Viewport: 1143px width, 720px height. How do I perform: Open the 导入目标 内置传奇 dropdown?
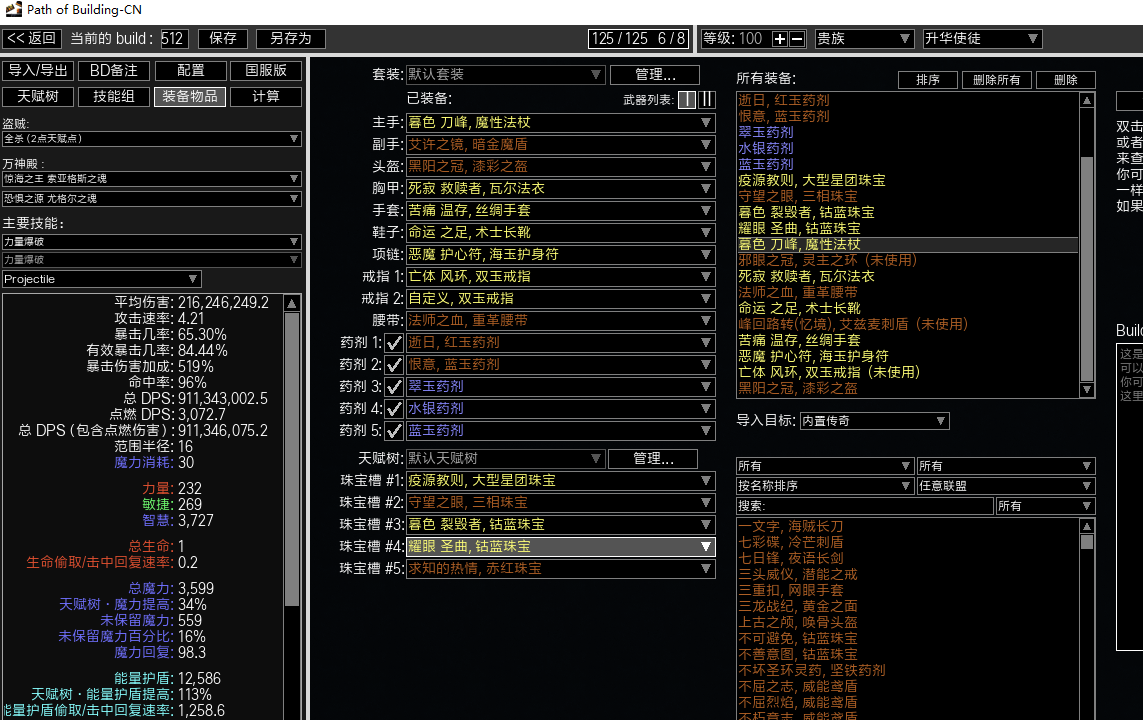coord(873,421)
